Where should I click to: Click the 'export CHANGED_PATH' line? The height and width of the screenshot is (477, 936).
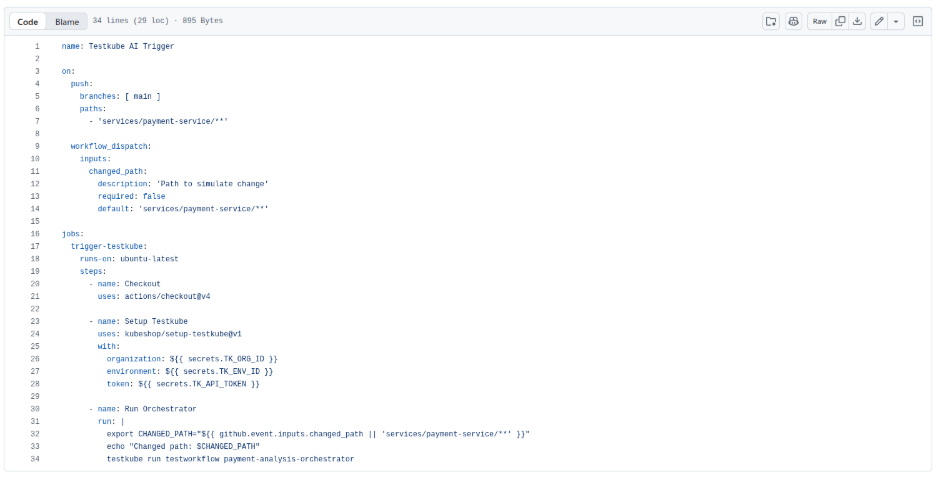318,434
